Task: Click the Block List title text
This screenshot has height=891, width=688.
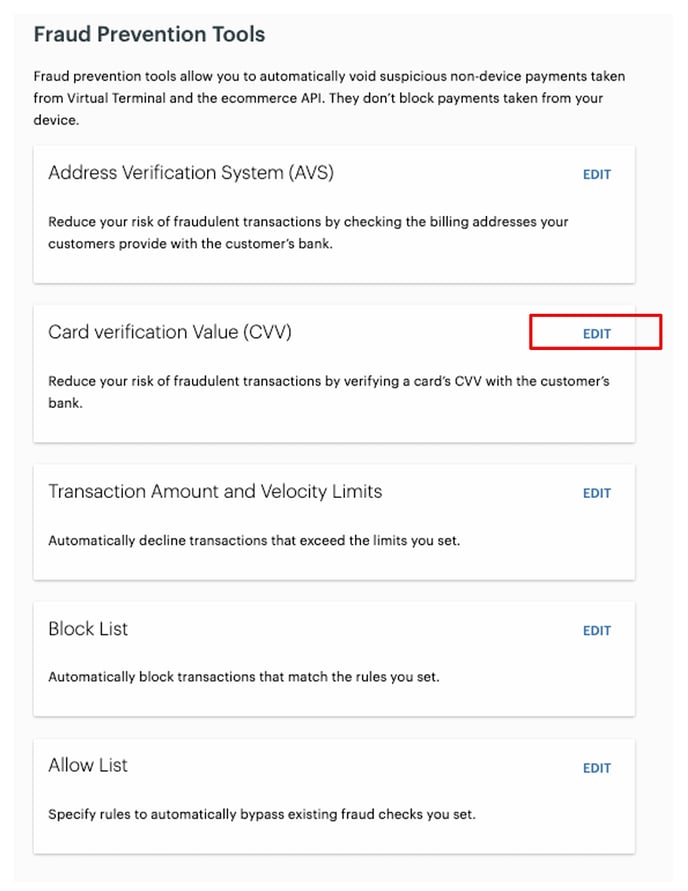Action: tap(88, 629)
